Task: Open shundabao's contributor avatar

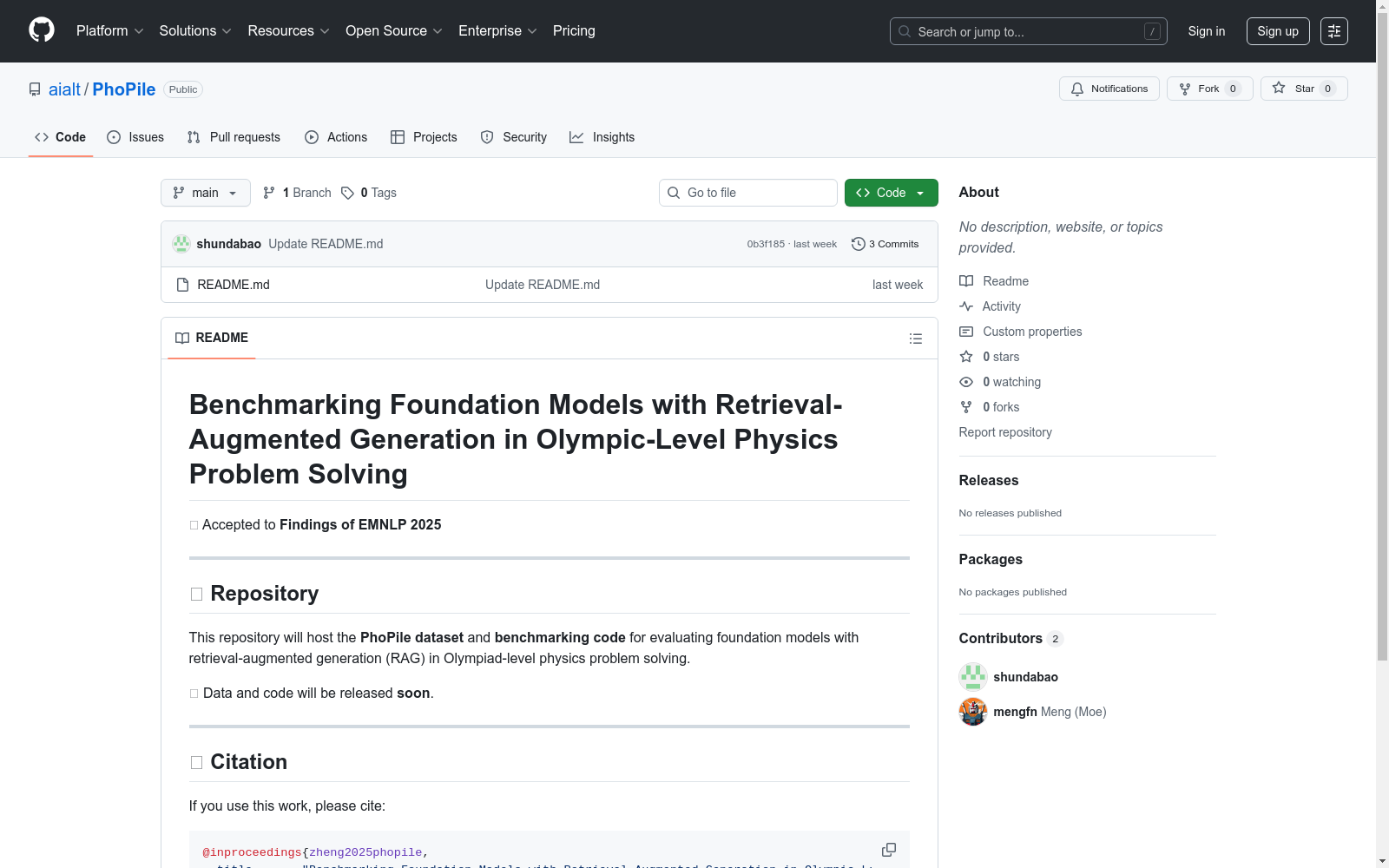Action: pos(973,677)
